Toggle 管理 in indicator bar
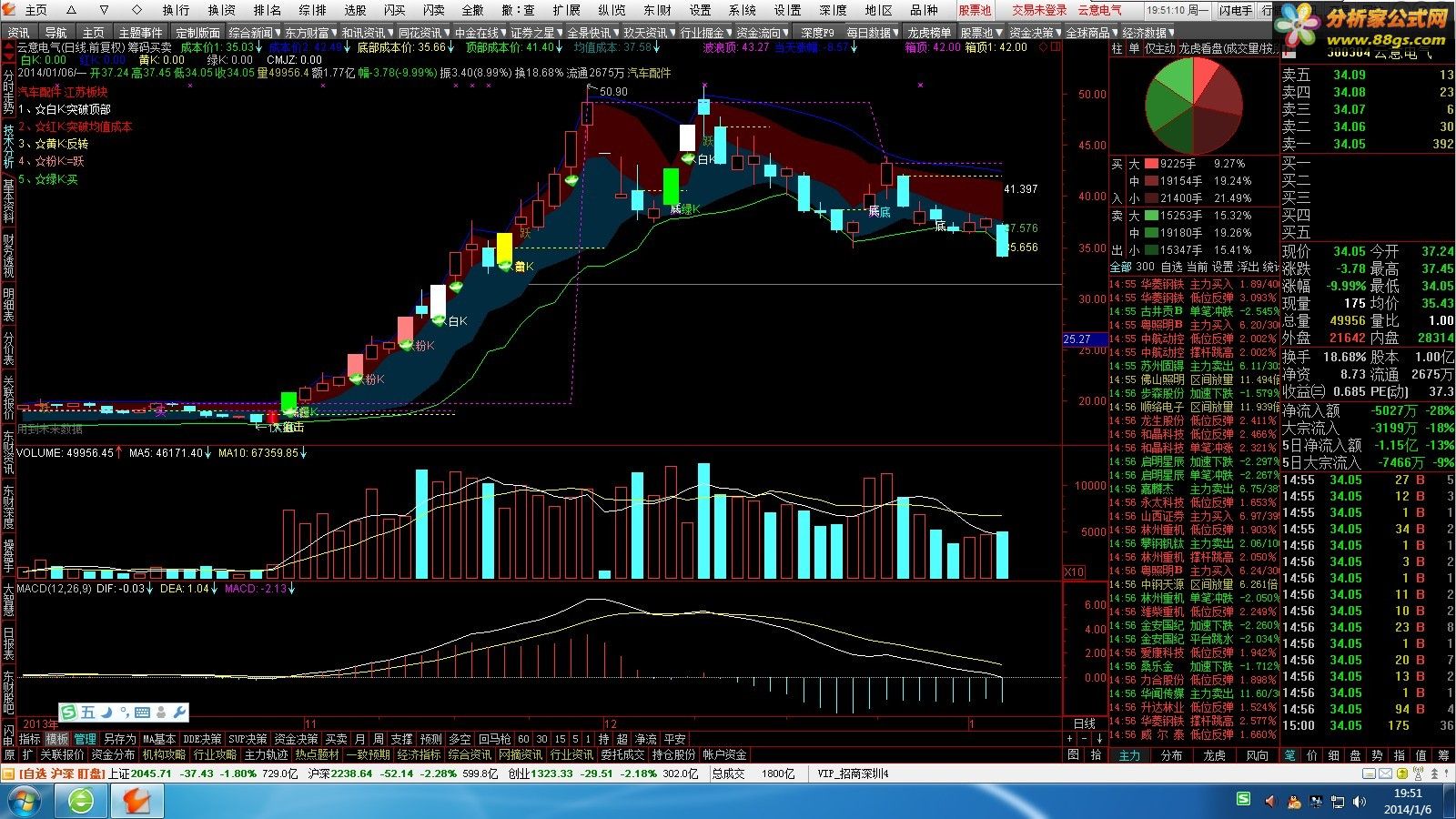 click(x=86, y=739)
